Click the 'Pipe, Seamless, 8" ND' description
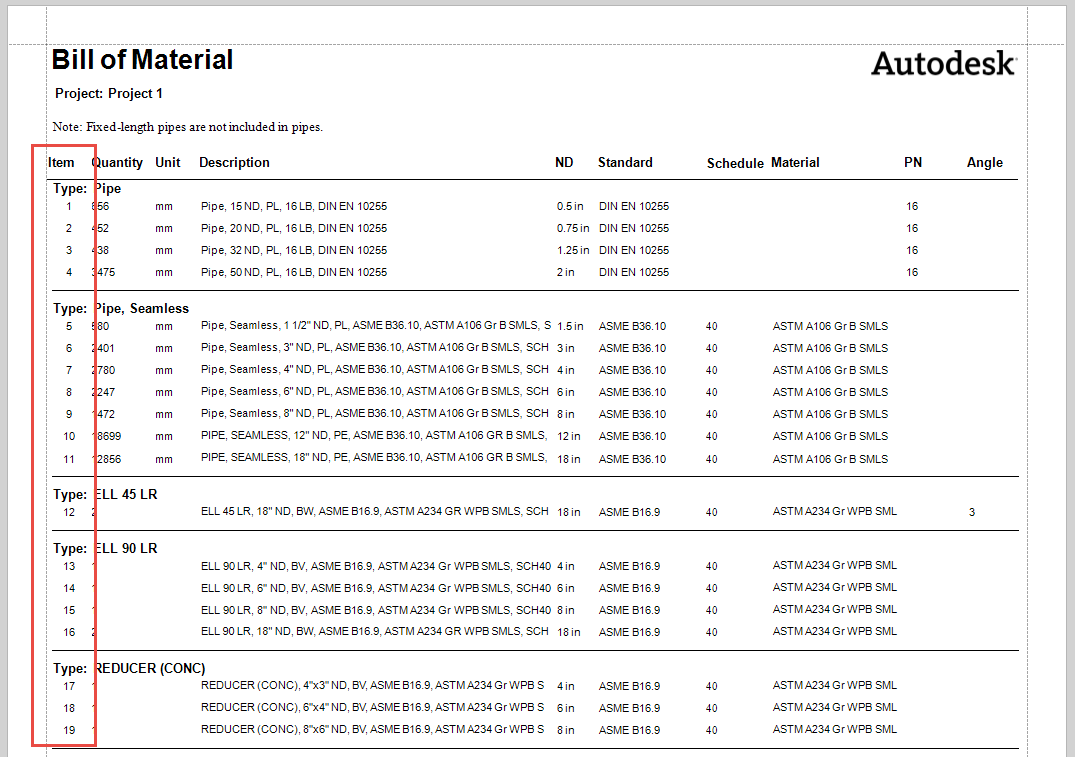 [375, 413]
